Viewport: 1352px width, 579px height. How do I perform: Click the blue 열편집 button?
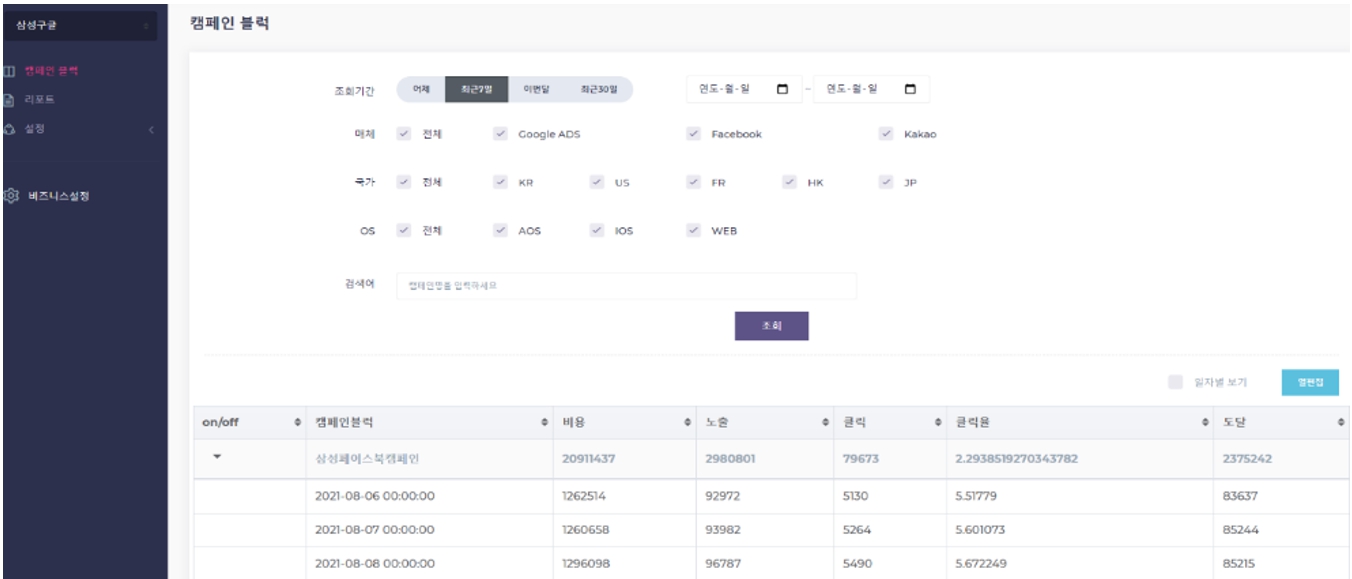pos(1309,382)
